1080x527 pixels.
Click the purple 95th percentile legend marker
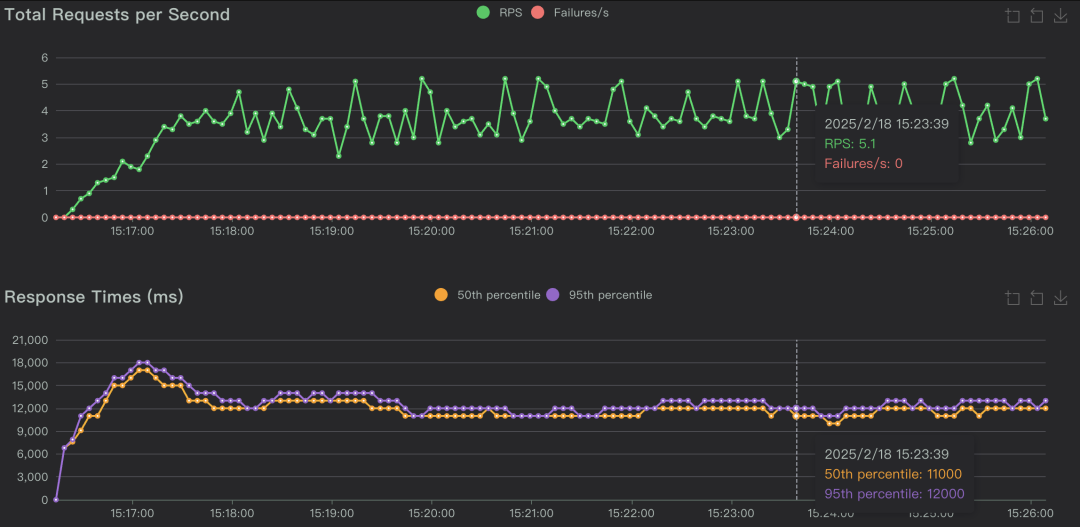tap(553, 295)
